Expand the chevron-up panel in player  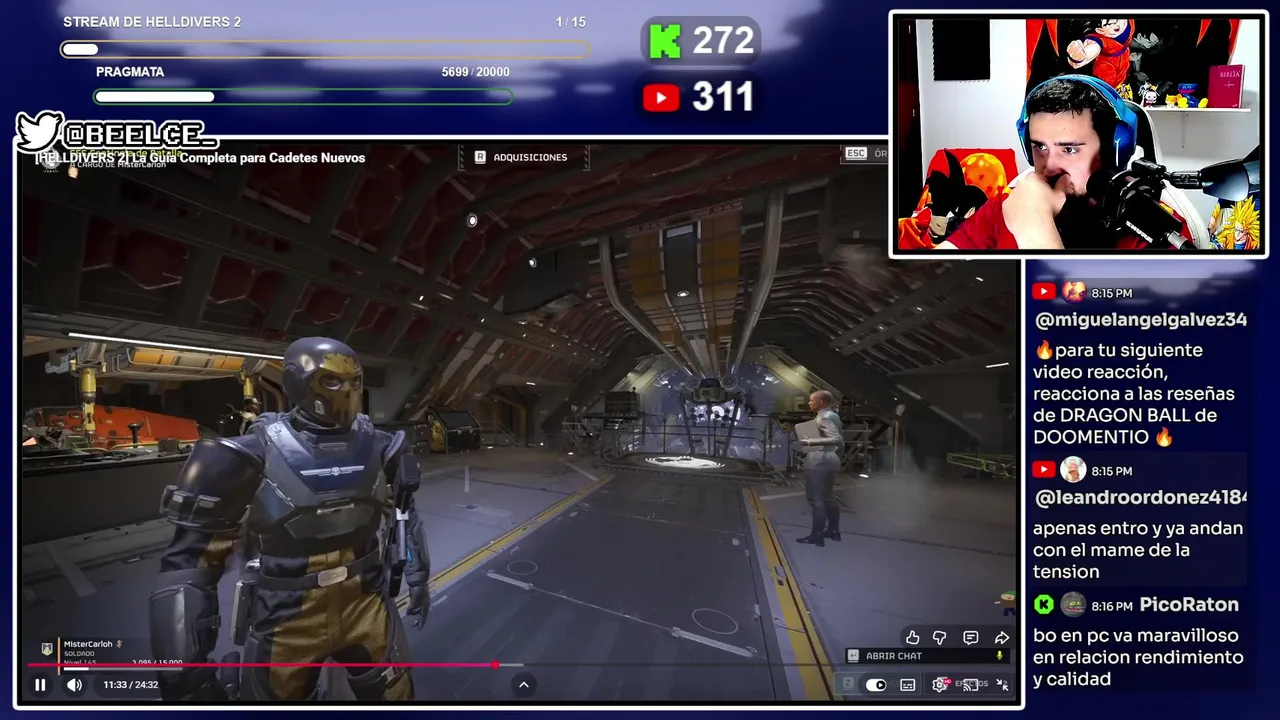click(x=523, y=685)
